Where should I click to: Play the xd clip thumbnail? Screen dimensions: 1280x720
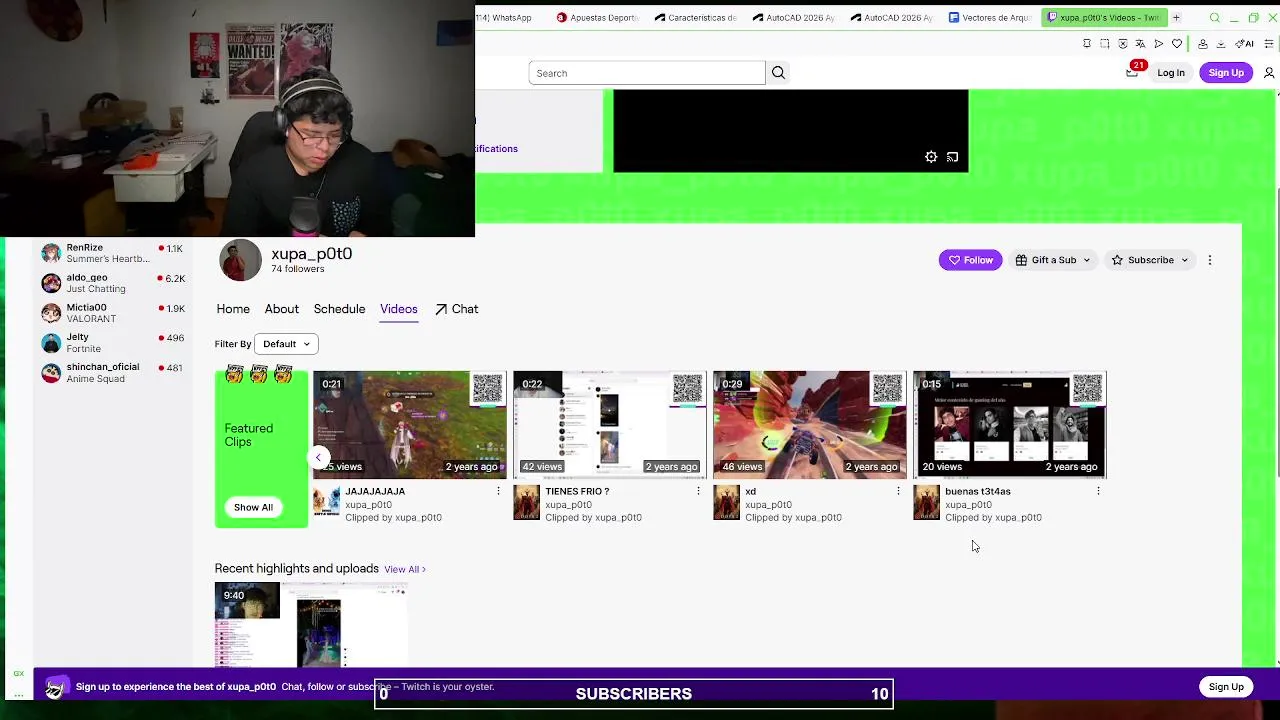[810, 424]
